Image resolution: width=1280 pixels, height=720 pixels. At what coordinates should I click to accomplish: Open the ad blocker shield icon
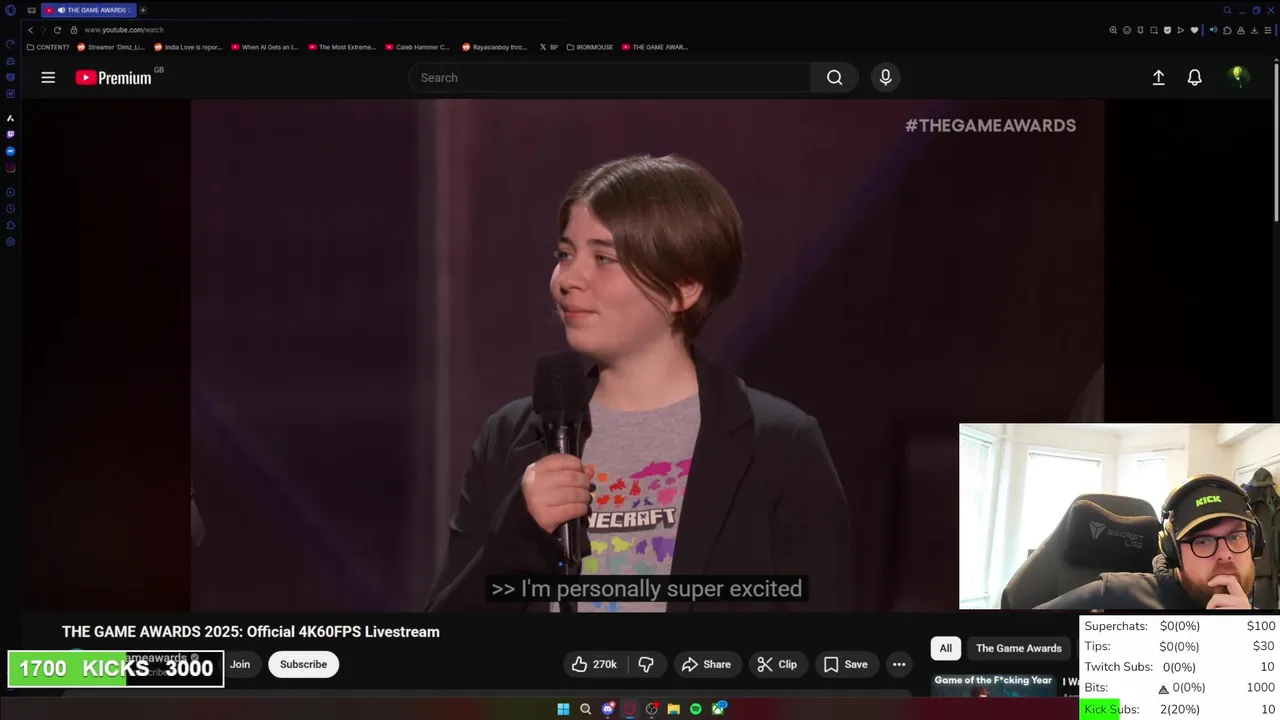tap(1167, 30)
